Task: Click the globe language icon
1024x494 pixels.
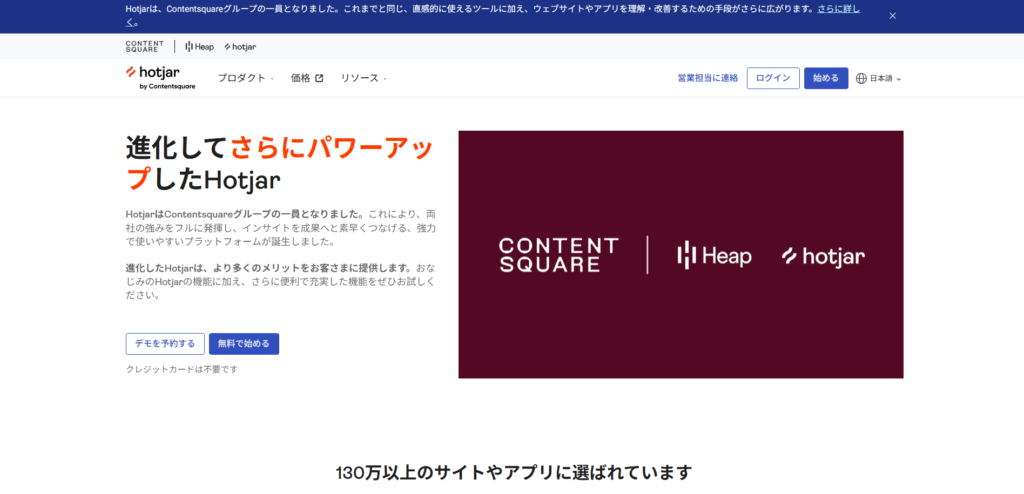Action: pos(861,78)
